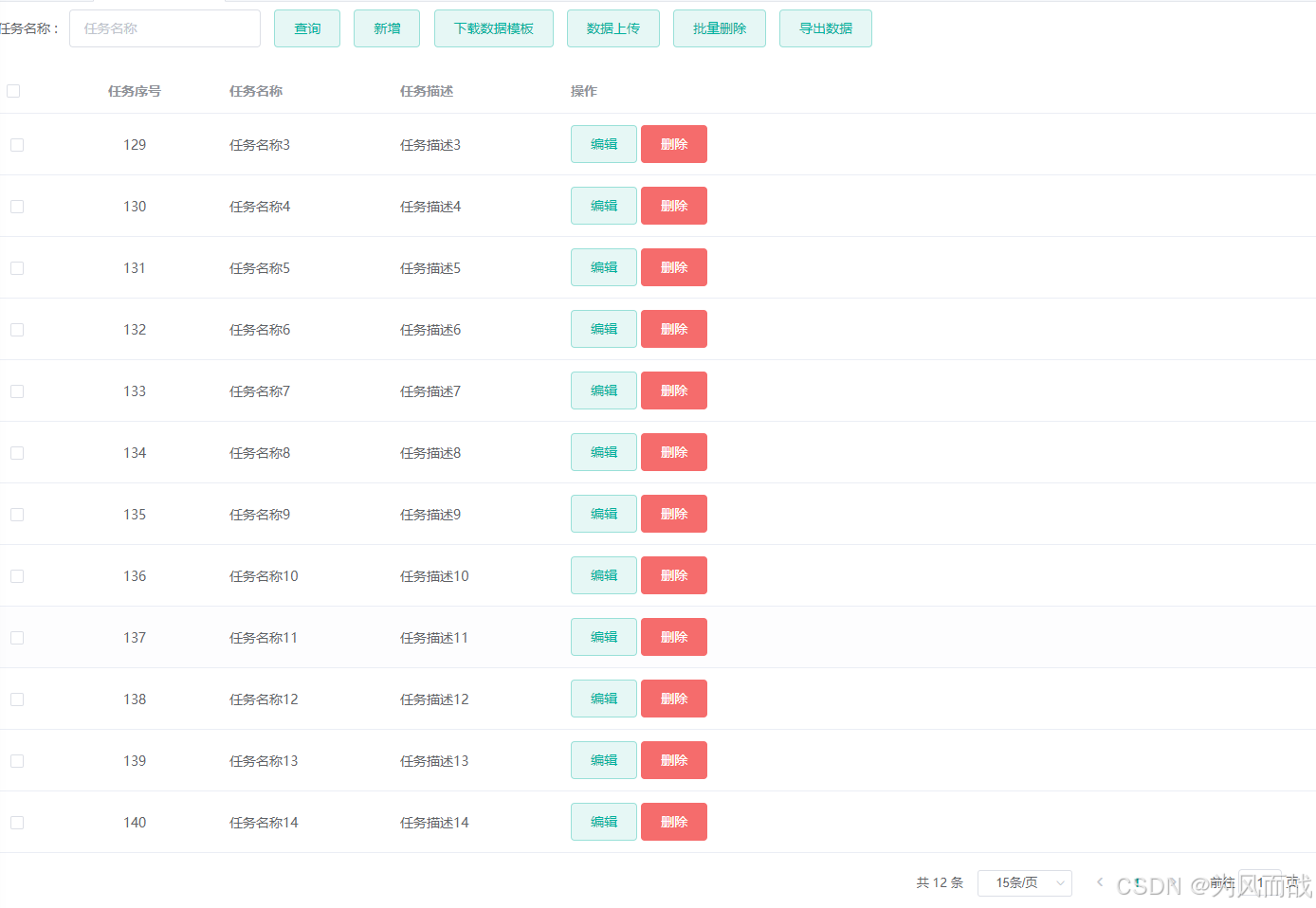The image size is (1316, 908).
Task: Check the checkbox for row 137
Action: (16, 637)
